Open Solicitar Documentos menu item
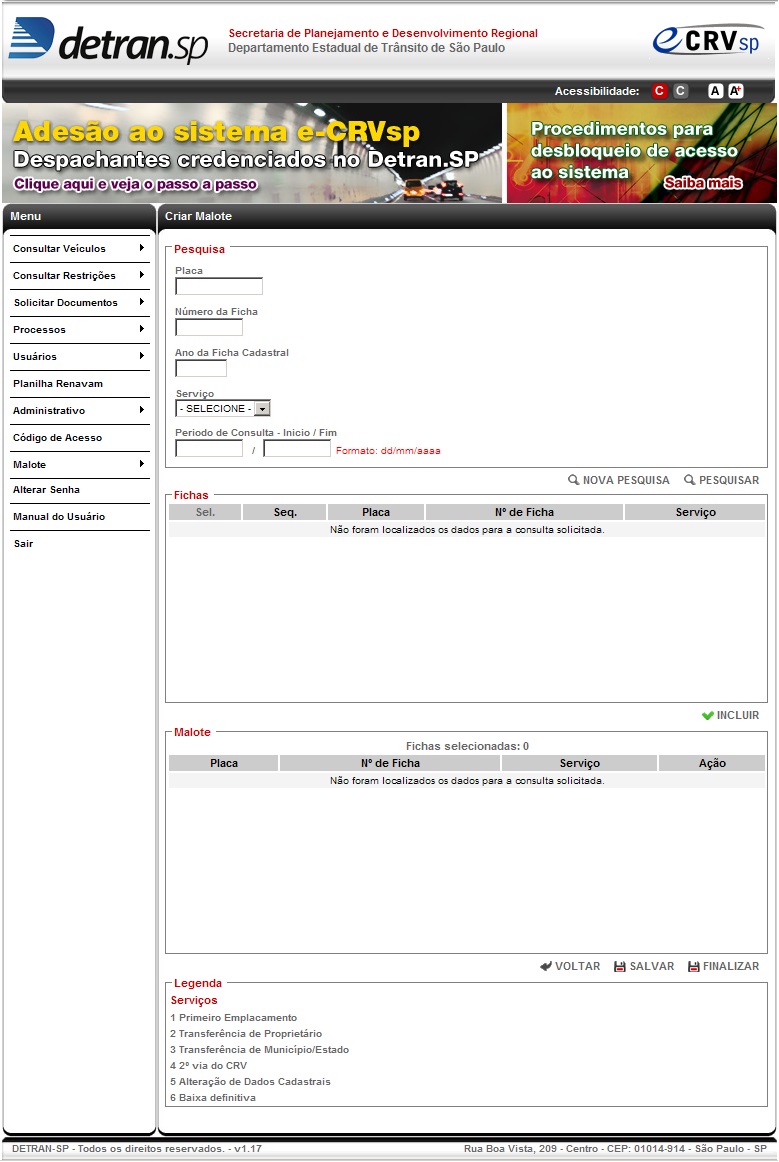This screenshot has height=1162, width=779. coord(65,302)
